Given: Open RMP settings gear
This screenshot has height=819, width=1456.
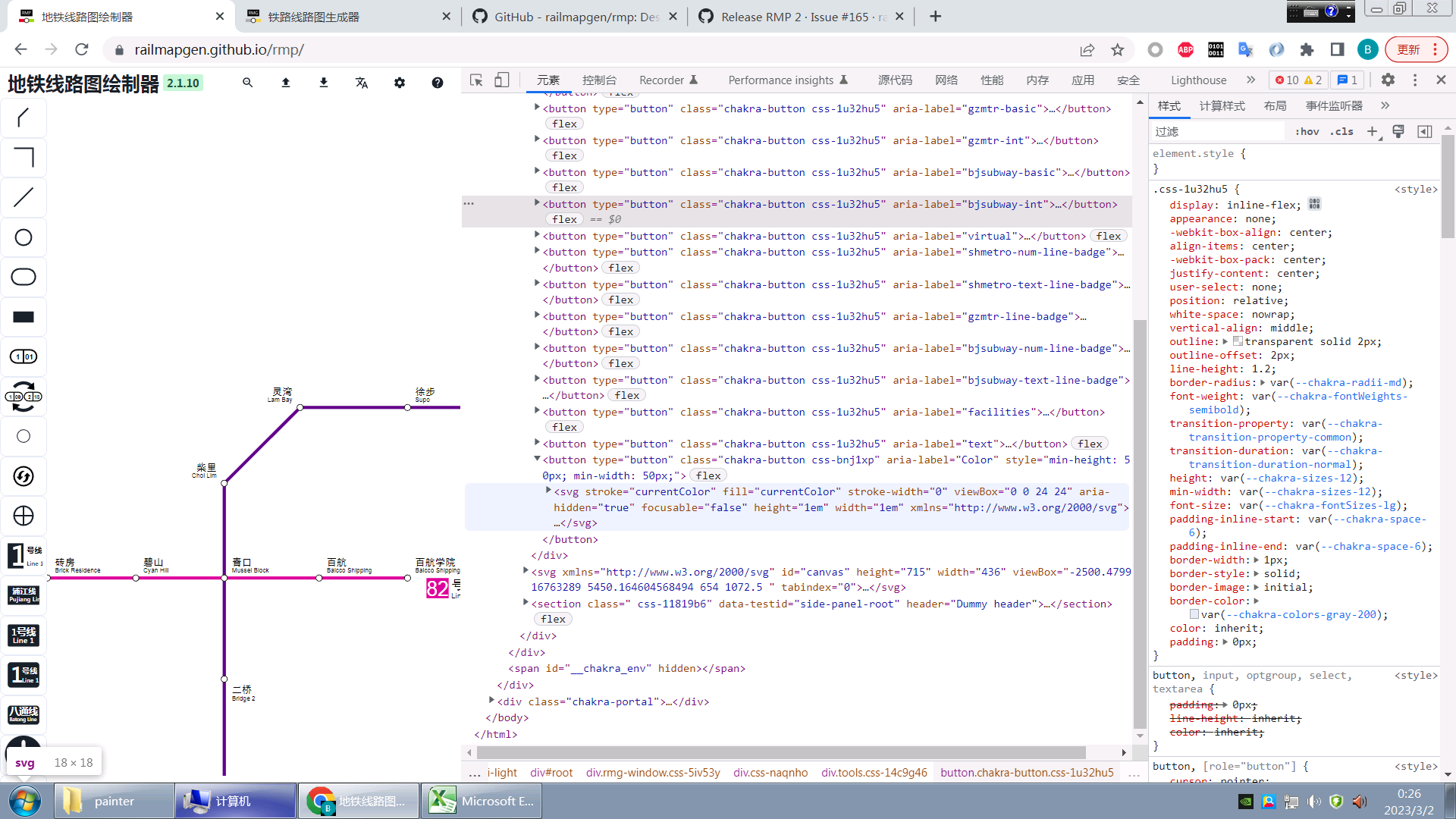Looking at the screenshot, I should pos(400,83).
